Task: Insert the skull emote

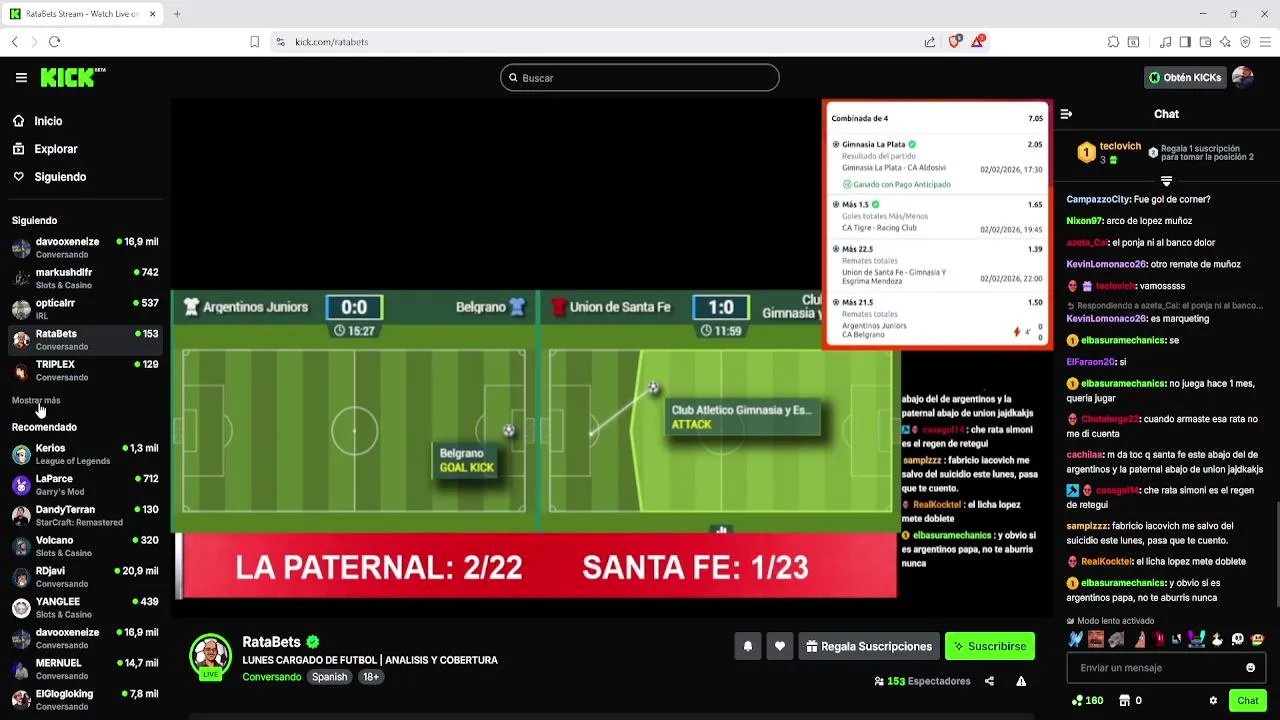Action: (x=1237, y=640)
